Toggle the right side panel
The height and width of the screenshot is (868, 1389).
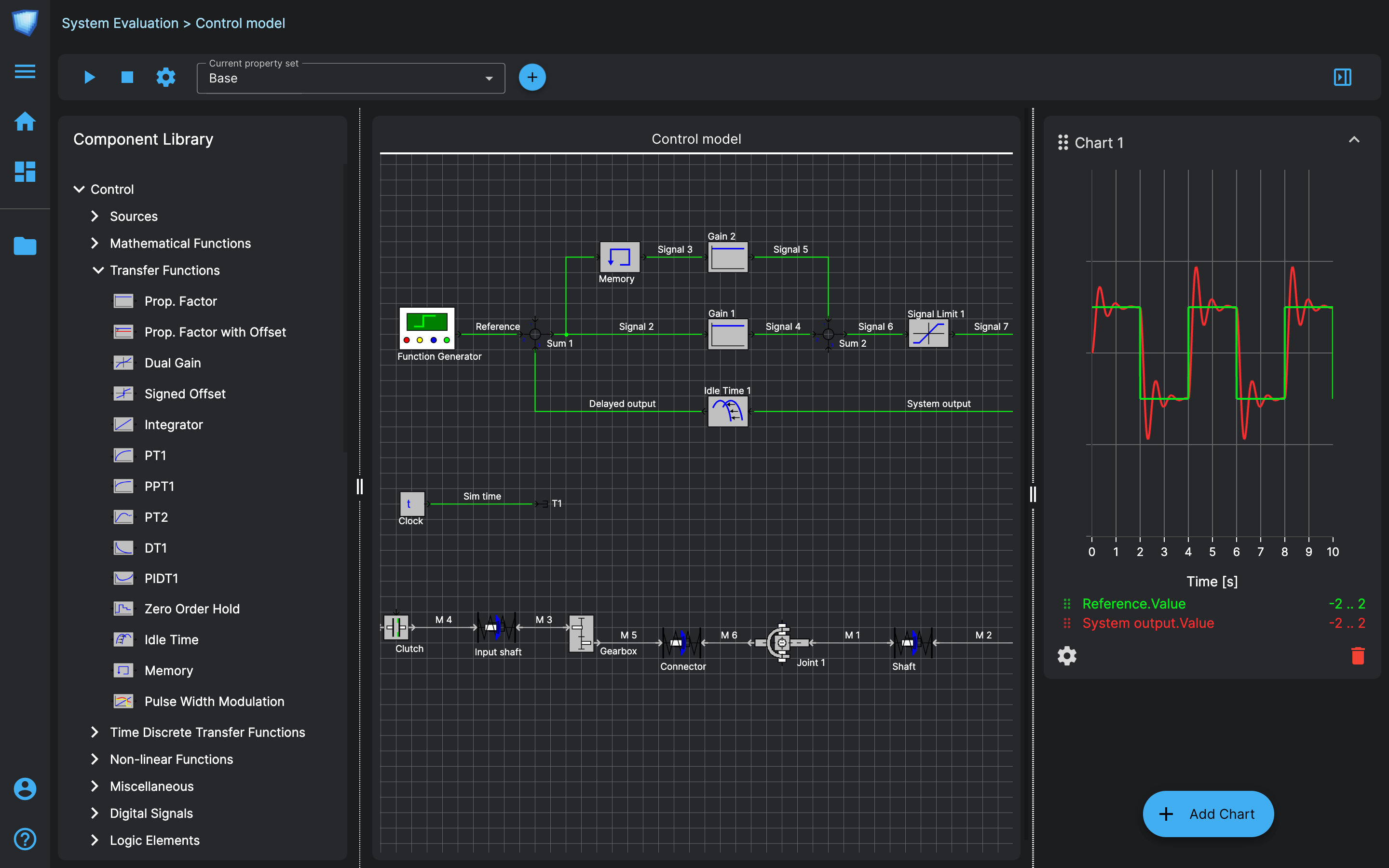click(x=1342, y=77)
